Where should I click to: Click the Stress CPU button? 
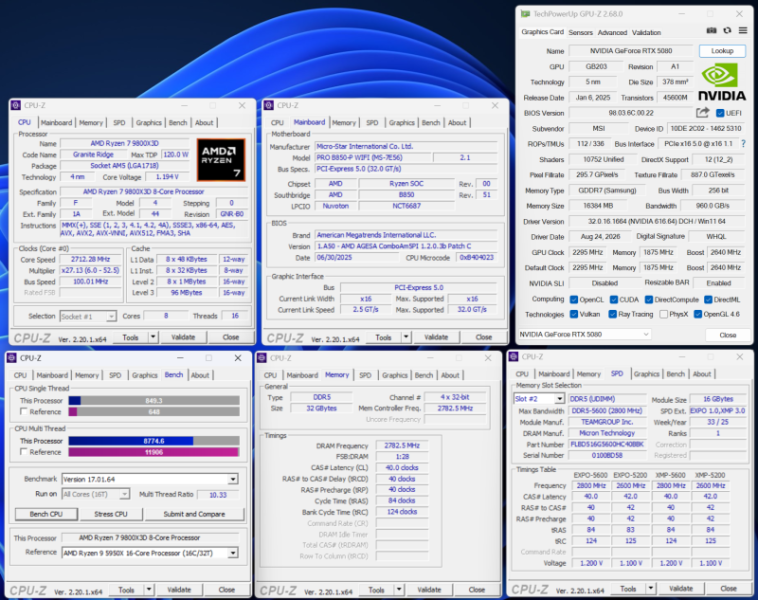click(111, 514)
